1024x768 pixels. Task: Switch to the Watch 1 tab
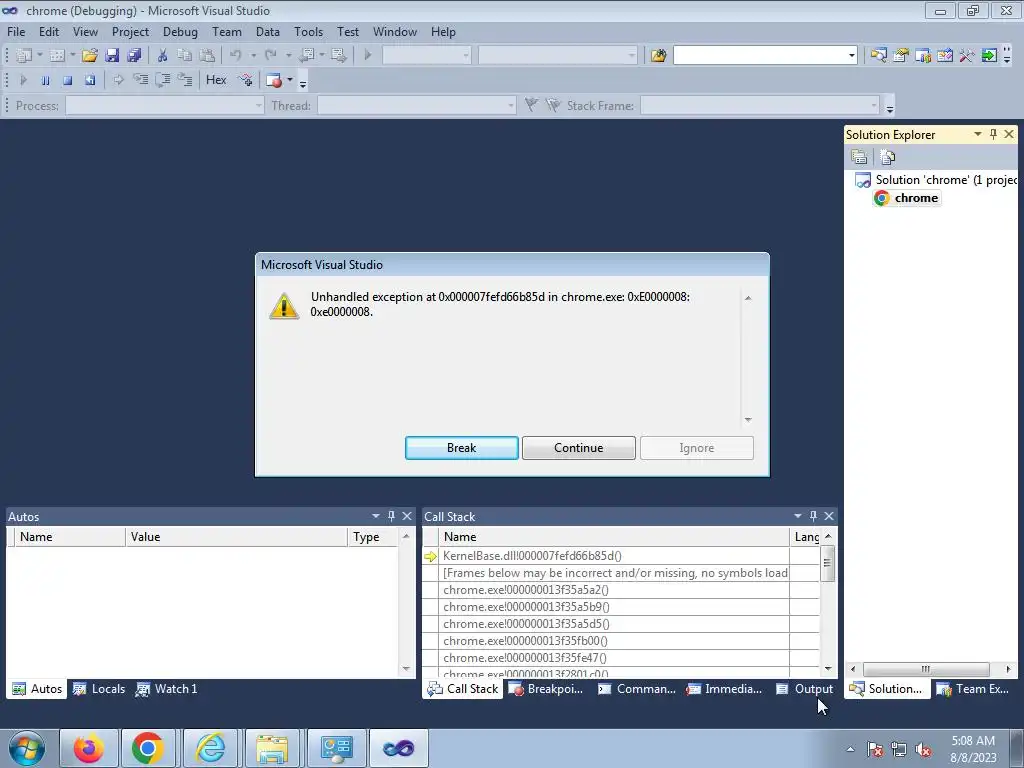click(167, 689)
